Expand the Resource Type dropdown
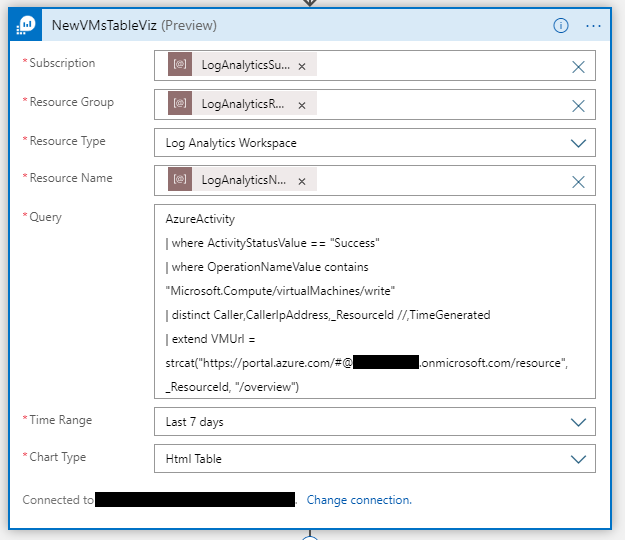The image size is (625, 540). [578, 143]
